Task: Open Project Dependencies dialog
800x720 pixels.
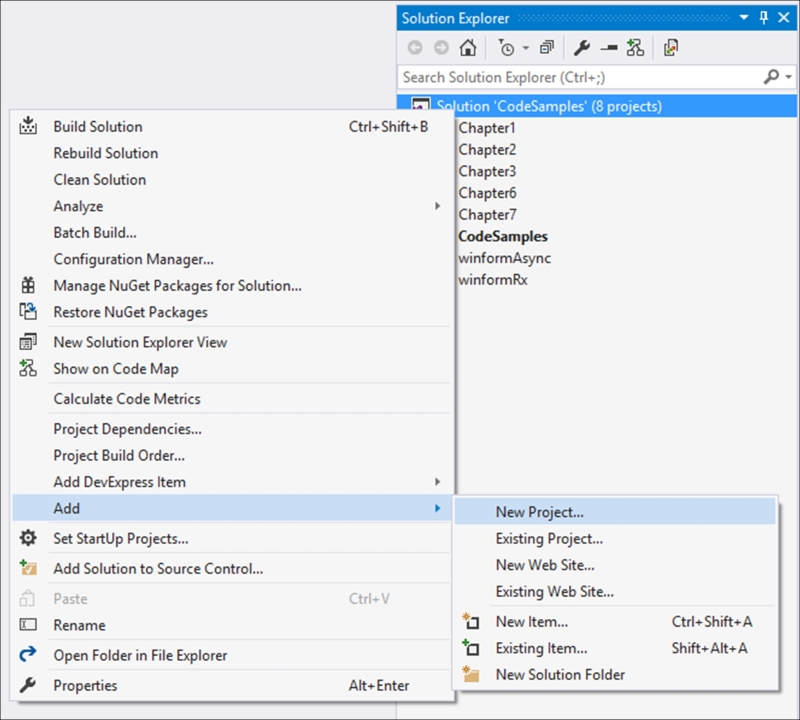Action: (128, 429)
